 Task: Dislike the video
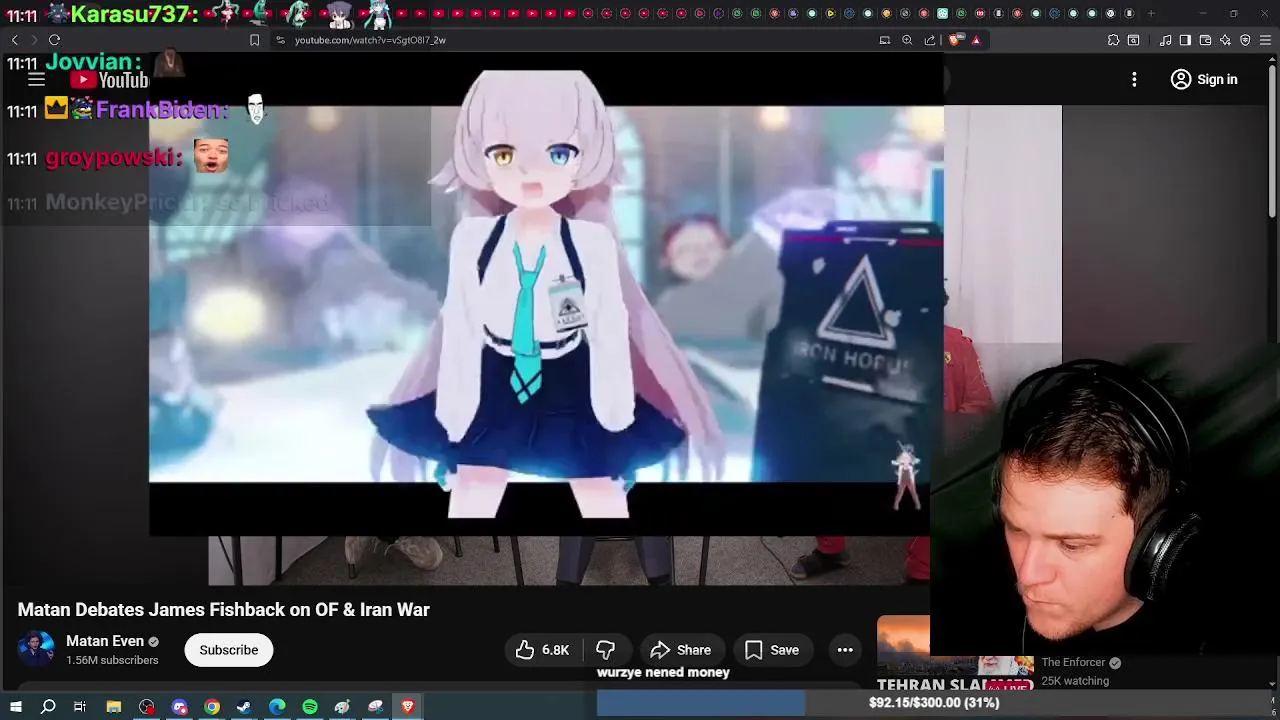pos(605,650)
